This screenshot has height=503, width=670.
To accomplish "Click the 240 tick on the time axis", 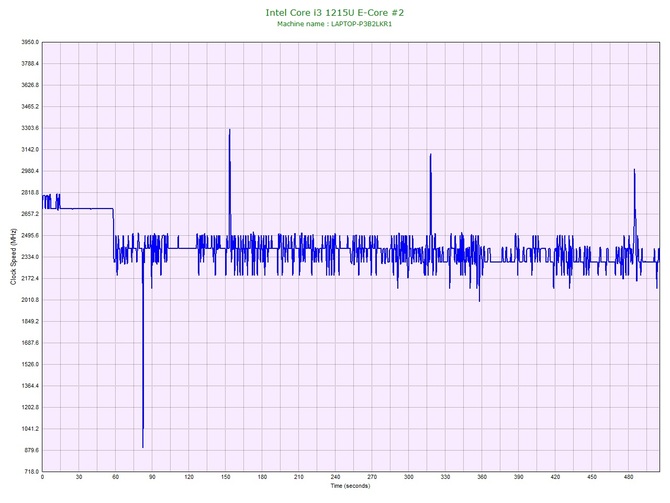I will (x=336, y=478).
